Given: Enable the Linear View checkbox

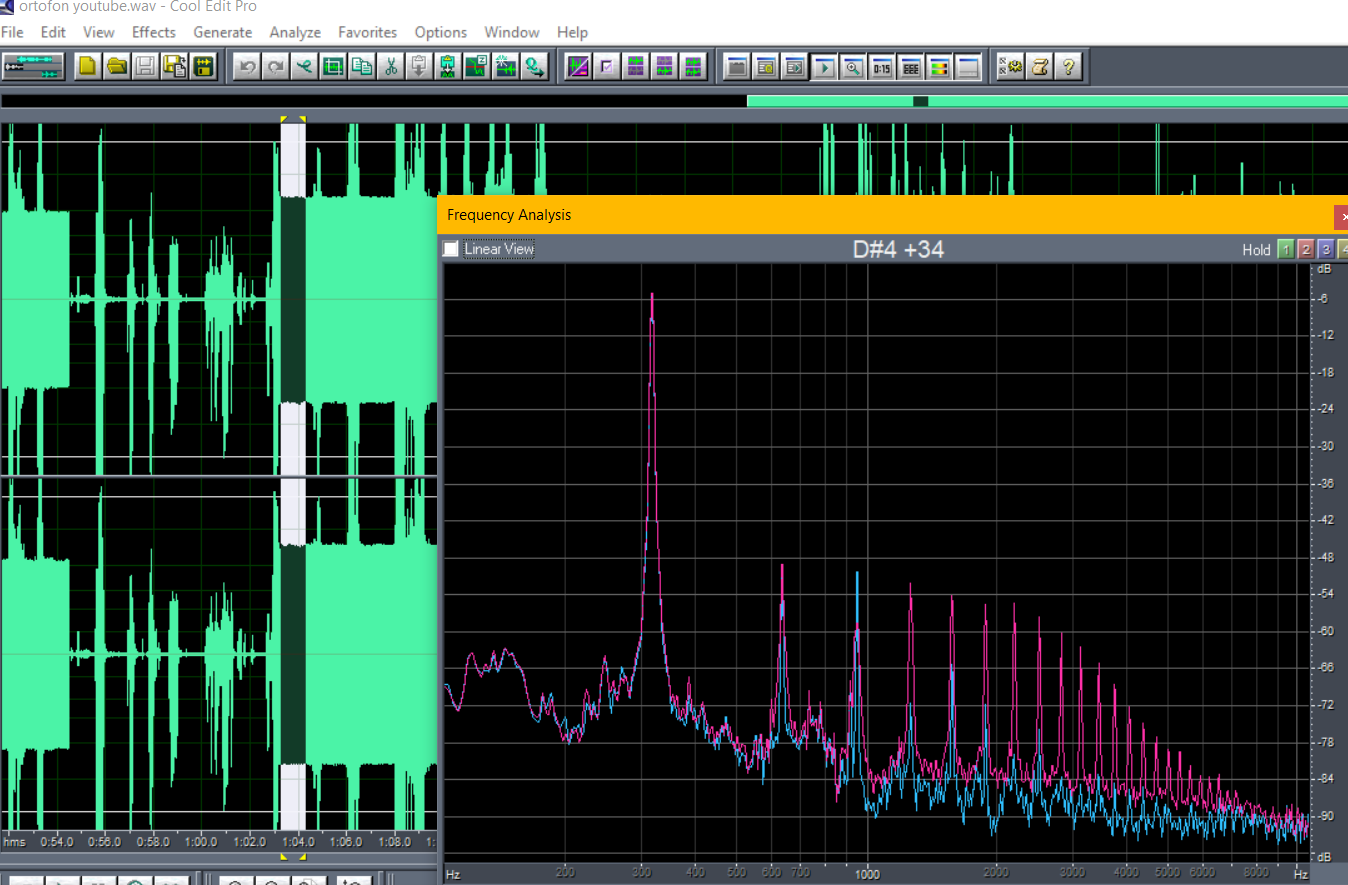Looking at the screenshot, I should [451, 249].
